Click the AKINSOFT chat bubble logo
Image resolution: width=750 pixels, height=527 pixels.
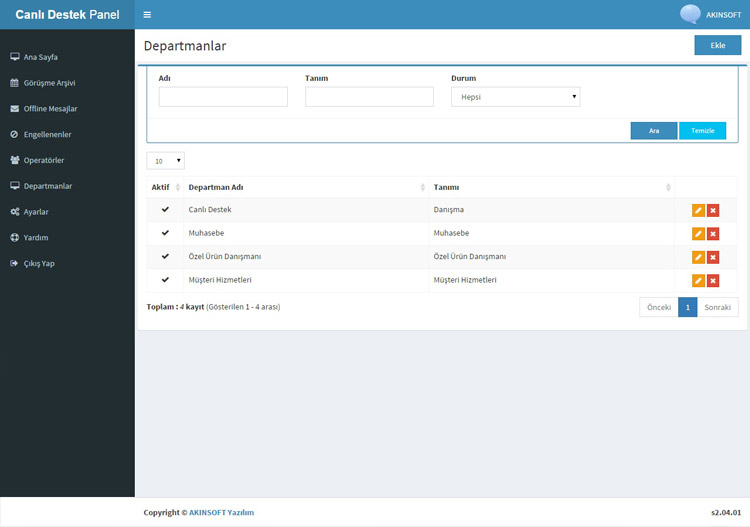tap(690, 14)
